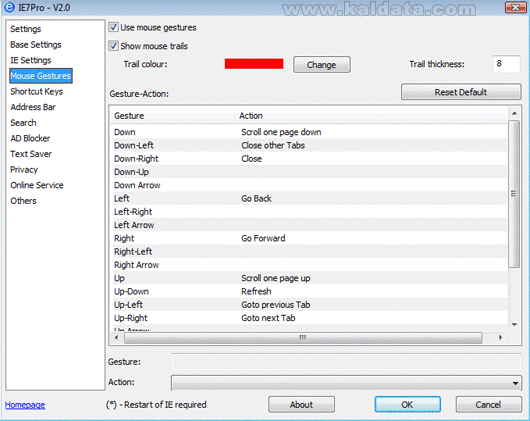Go to Shortcut Keys section
This screenshot has width=530, height=421.
[x=37, y=92]
